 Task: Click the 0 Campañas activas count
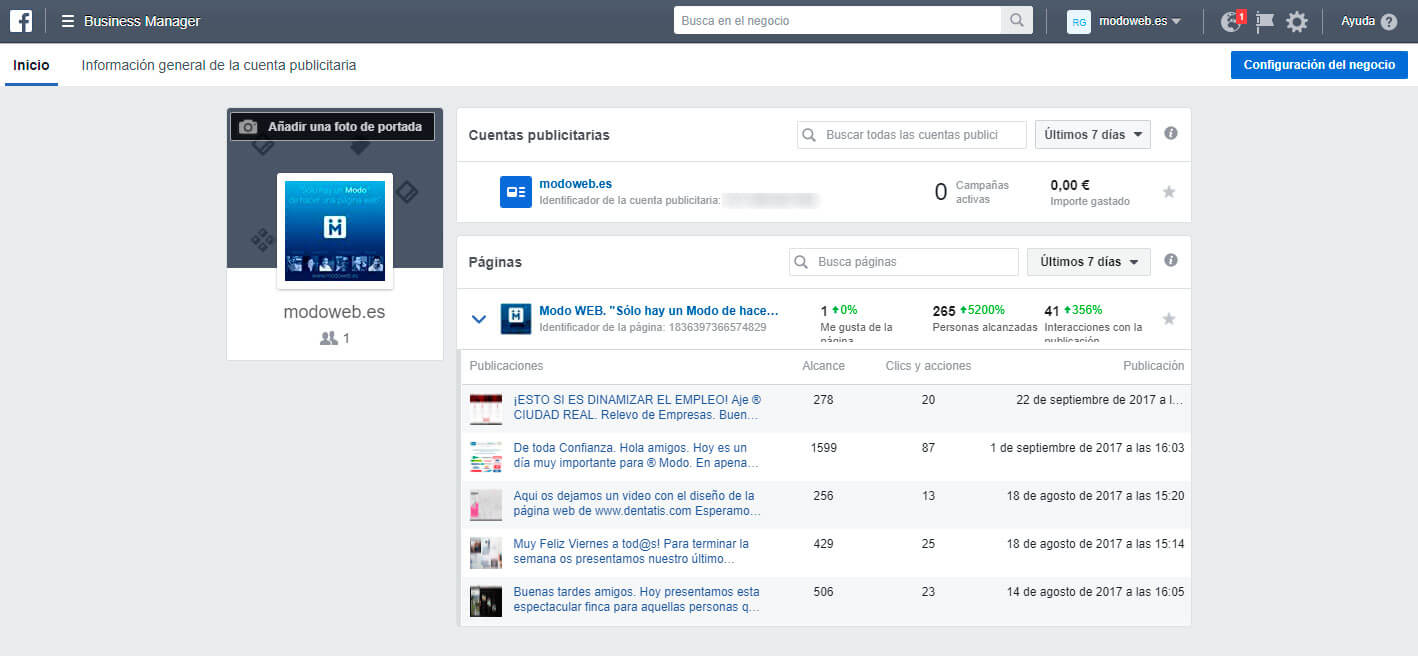pyautogui.click(x=940, y=192)
